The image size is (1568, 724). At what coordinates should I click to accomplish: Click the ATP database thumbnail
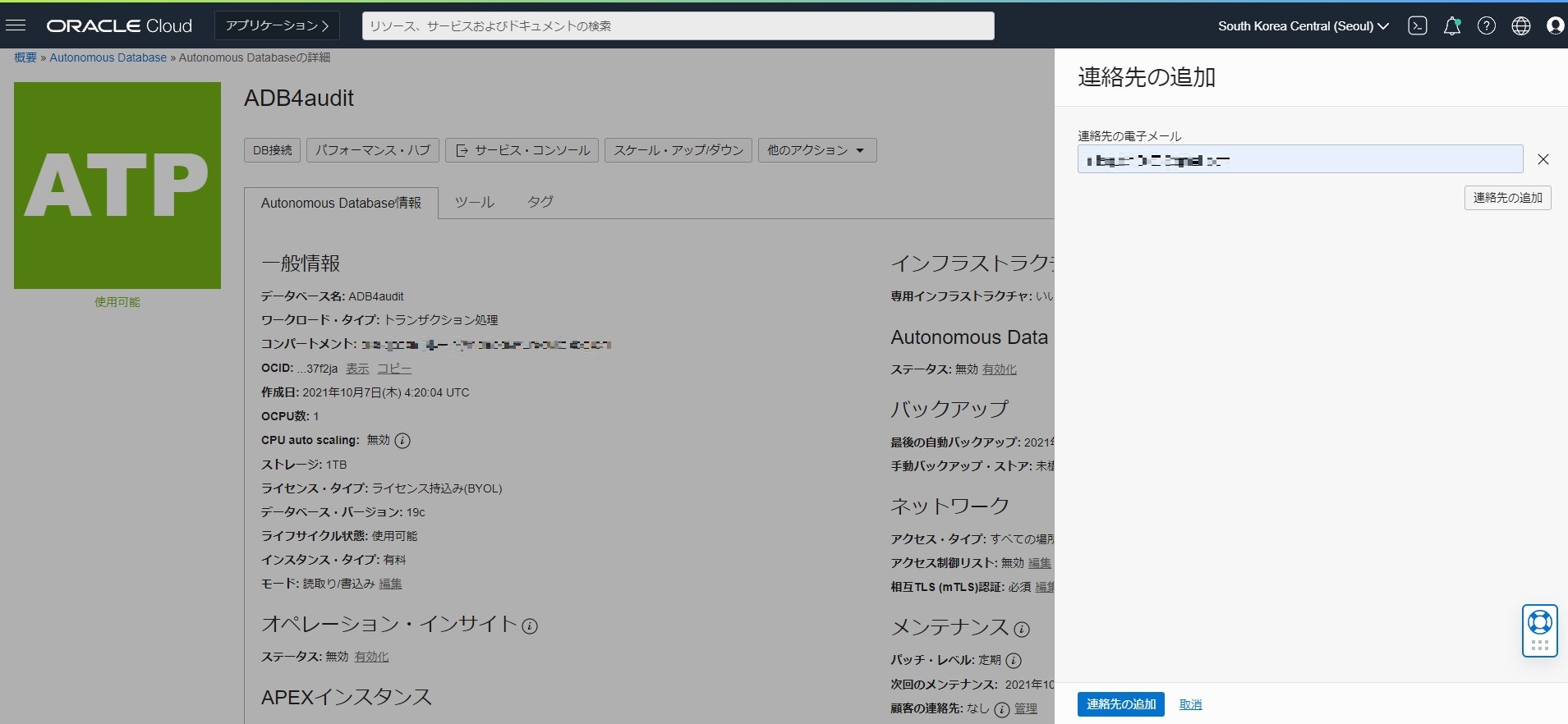(x=117, y=186)
